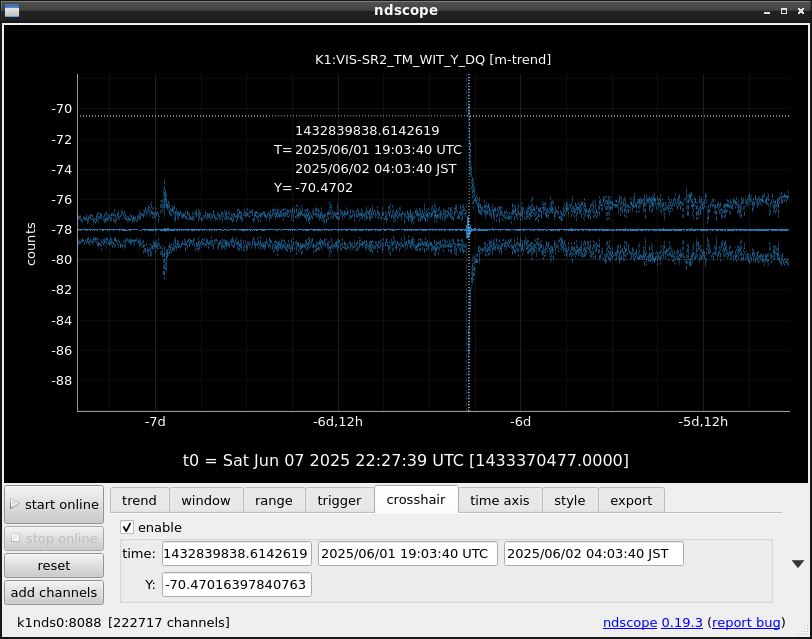Open the window tab
Viewport: 812px width, 639px height.
(x=206, y=500)
